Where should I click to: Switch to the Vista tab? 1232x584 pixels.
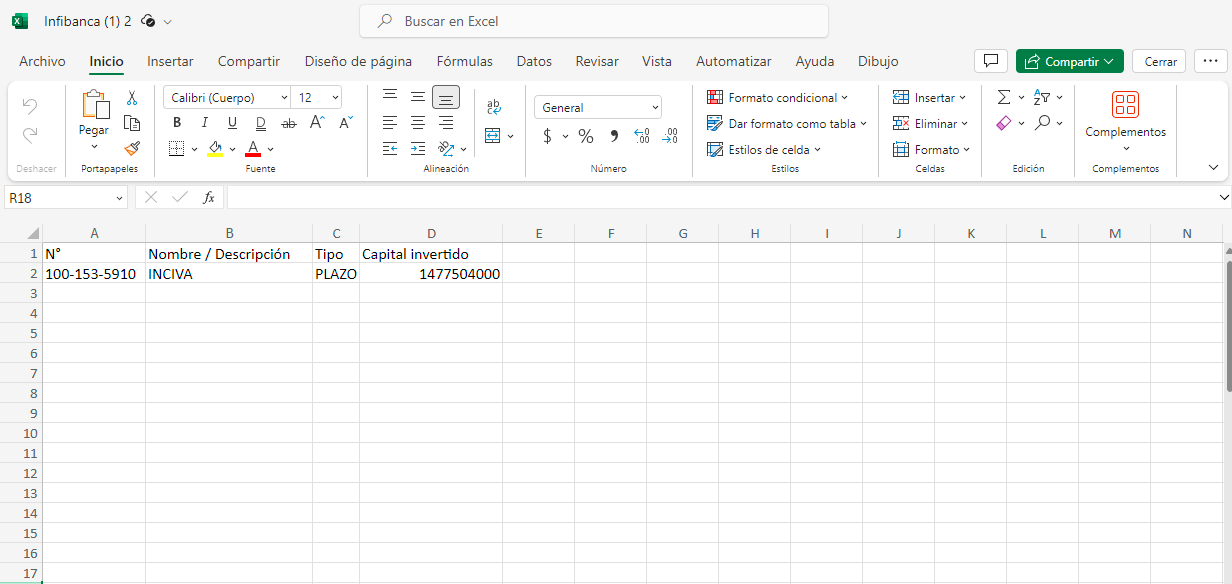point(657,61)
